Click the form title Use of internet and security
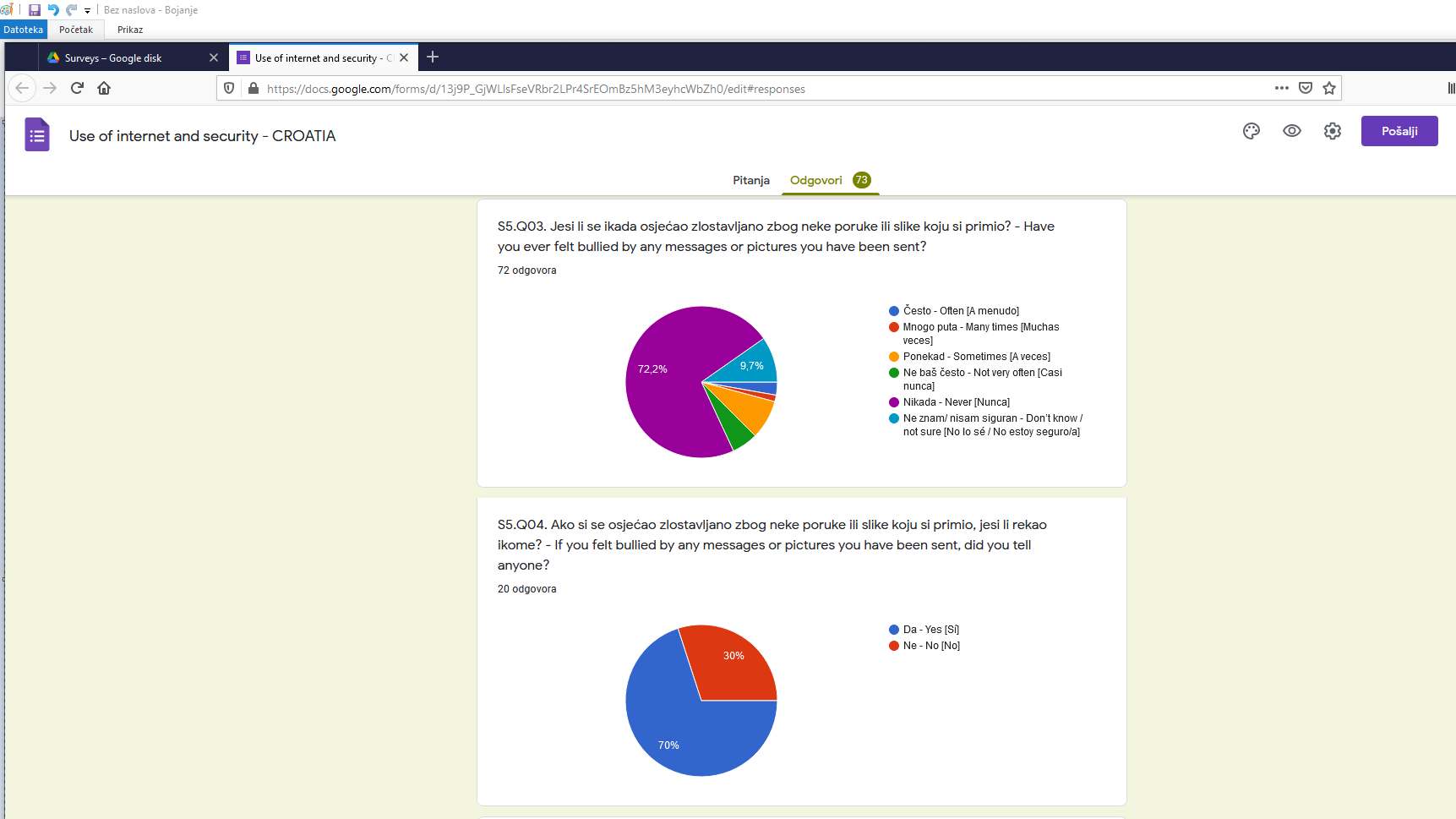 click(202, 136)
